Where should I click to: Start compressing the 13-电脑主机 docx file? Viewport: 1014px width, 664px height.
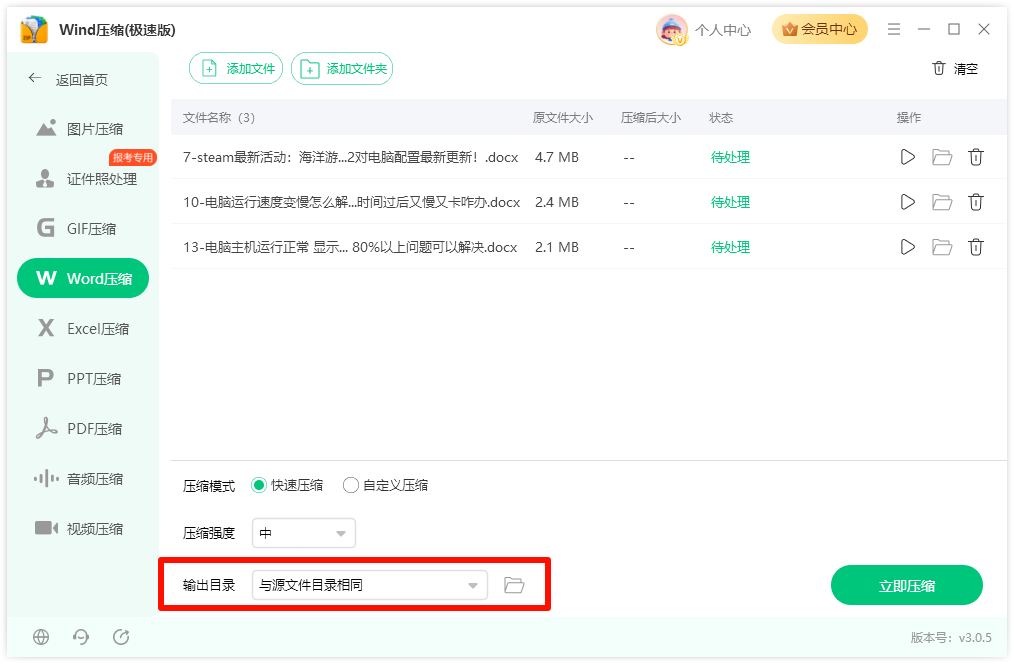point(907,247)
